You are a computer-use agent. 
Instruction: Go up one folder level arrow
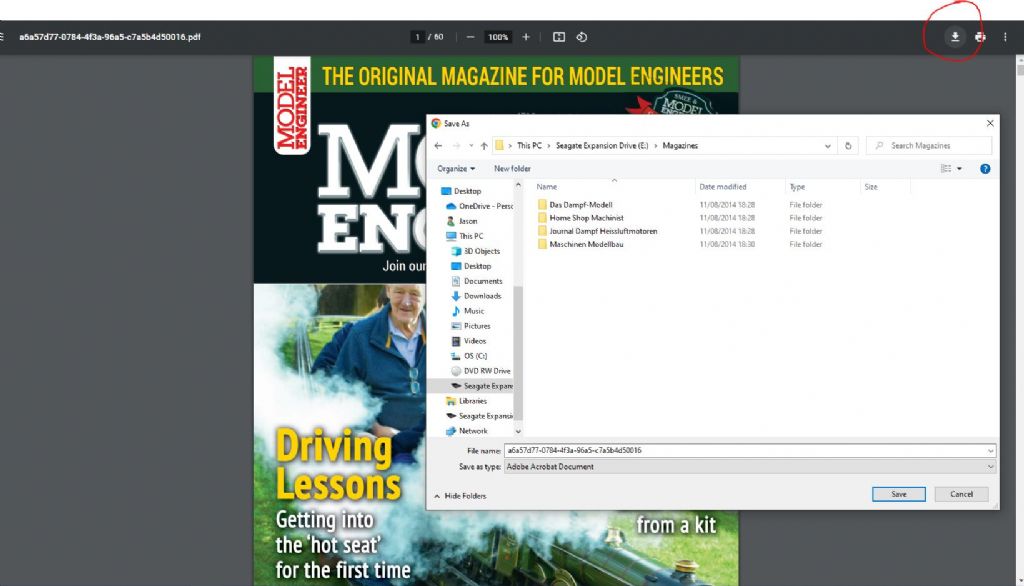point(484,146)
